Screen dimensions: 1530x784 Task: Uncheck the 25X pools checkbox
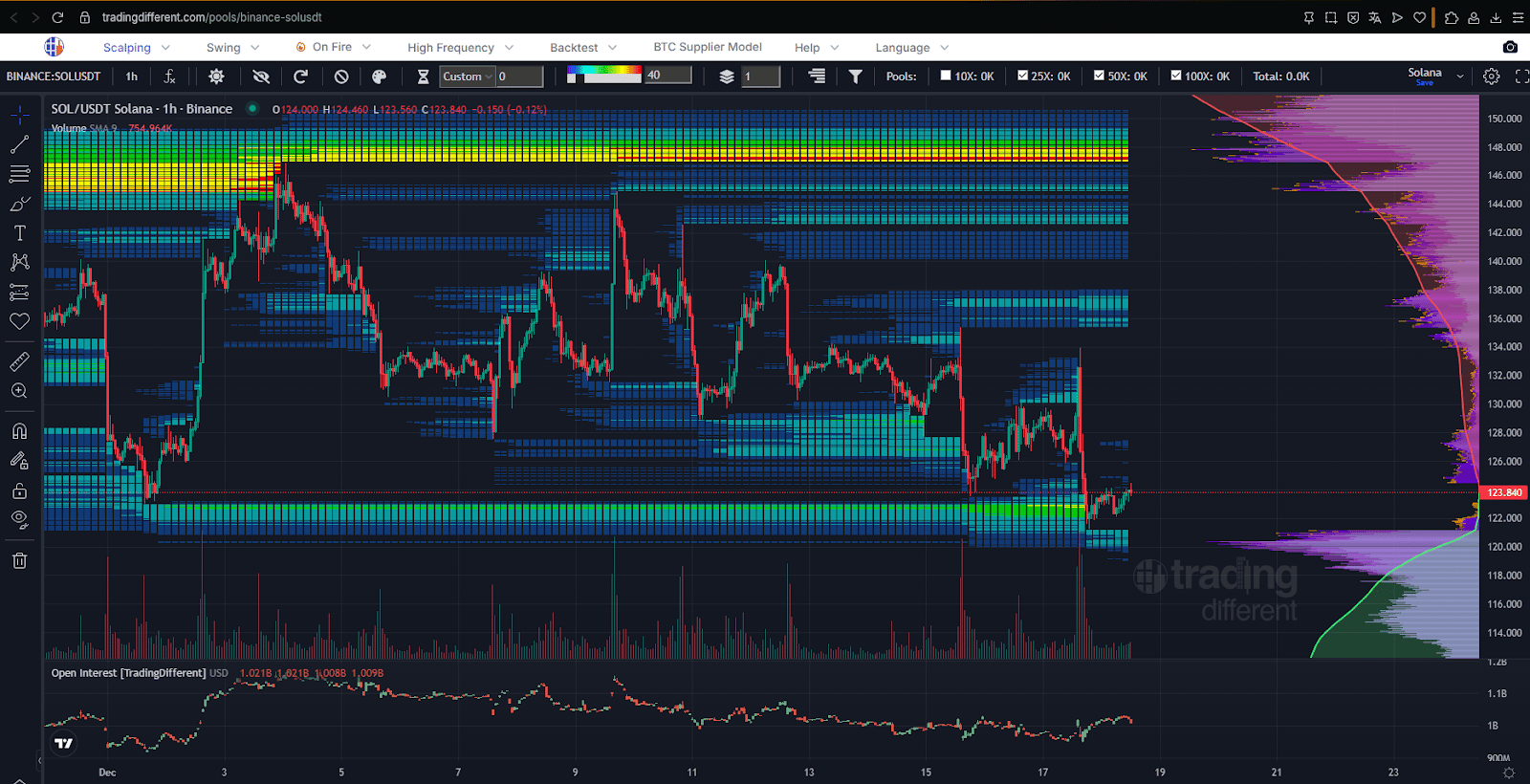pyautogui.click(x=1022, y=76)
